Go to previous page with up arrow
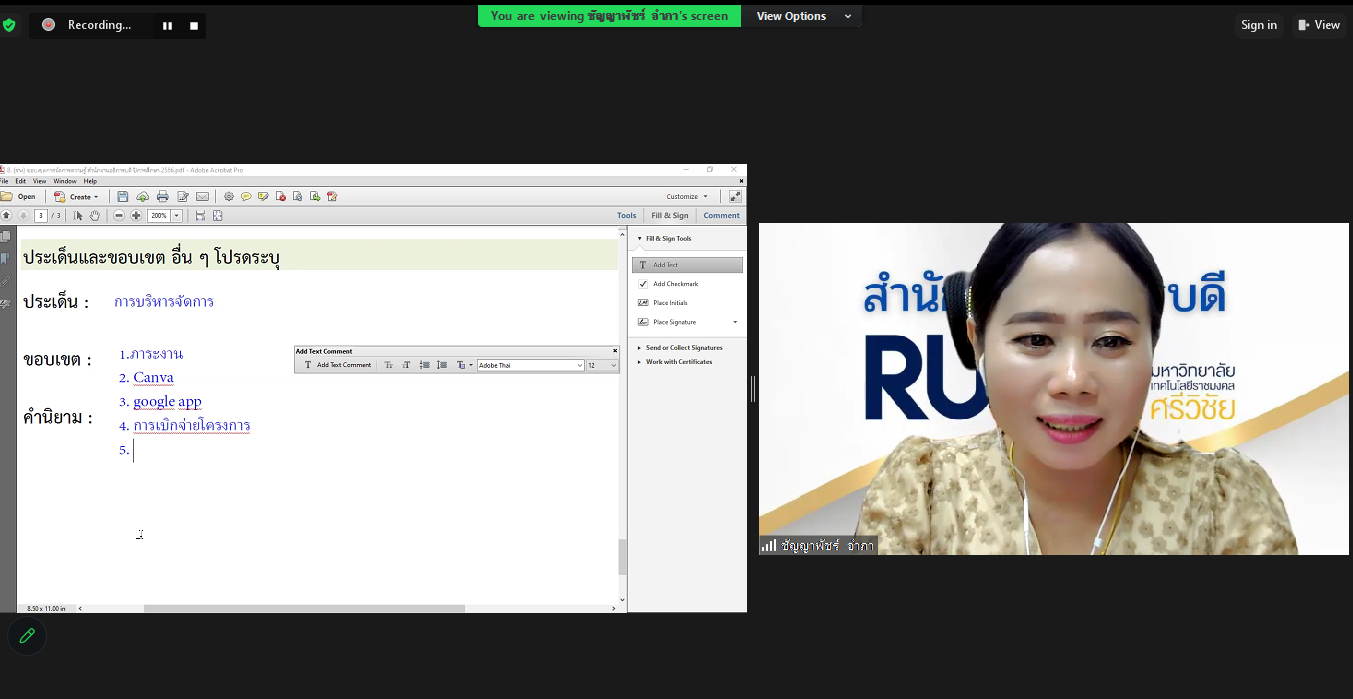 (7, 216)
